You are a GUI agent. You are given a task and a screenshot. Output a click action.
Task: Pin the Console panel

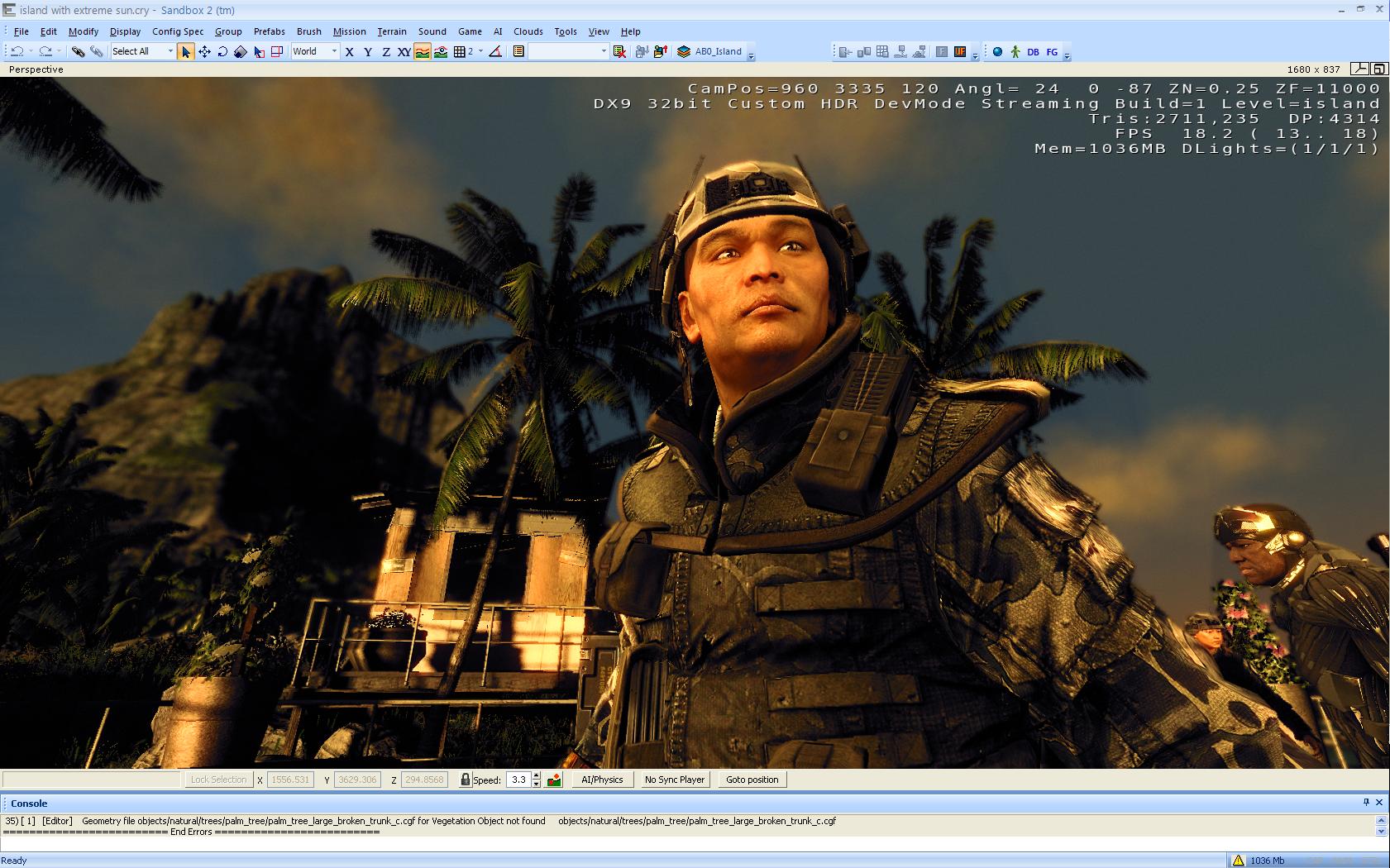[x=1366, y=803]
